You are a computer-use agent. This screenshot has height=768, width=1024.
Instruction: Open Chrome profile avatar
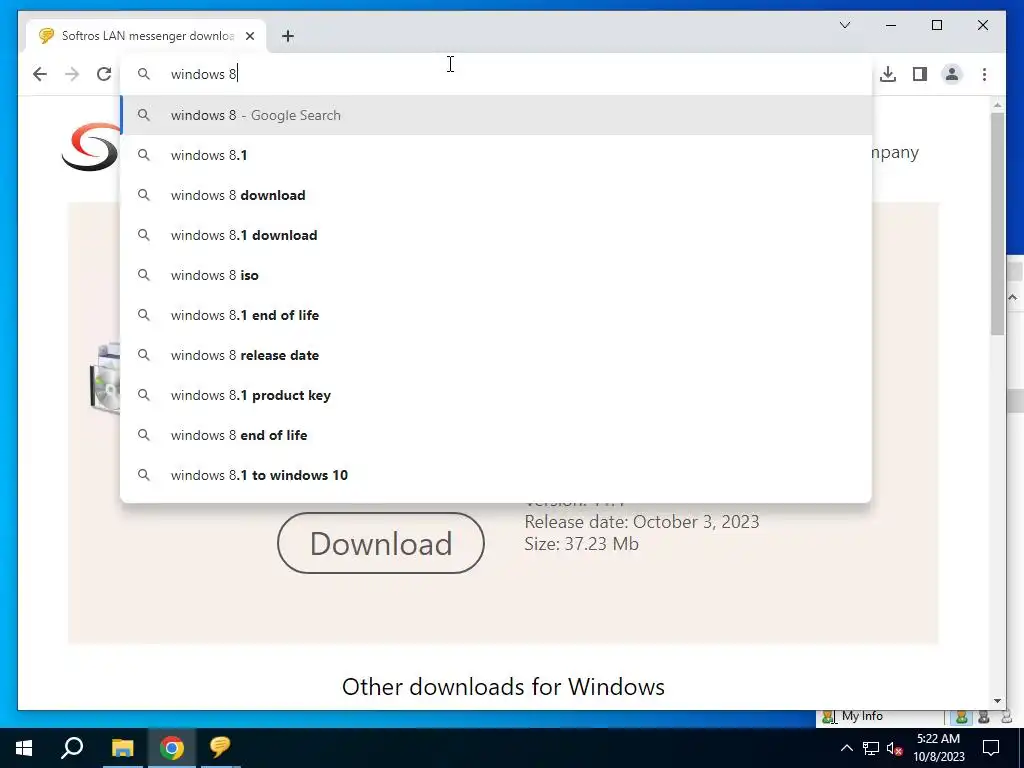click(952, 74)
